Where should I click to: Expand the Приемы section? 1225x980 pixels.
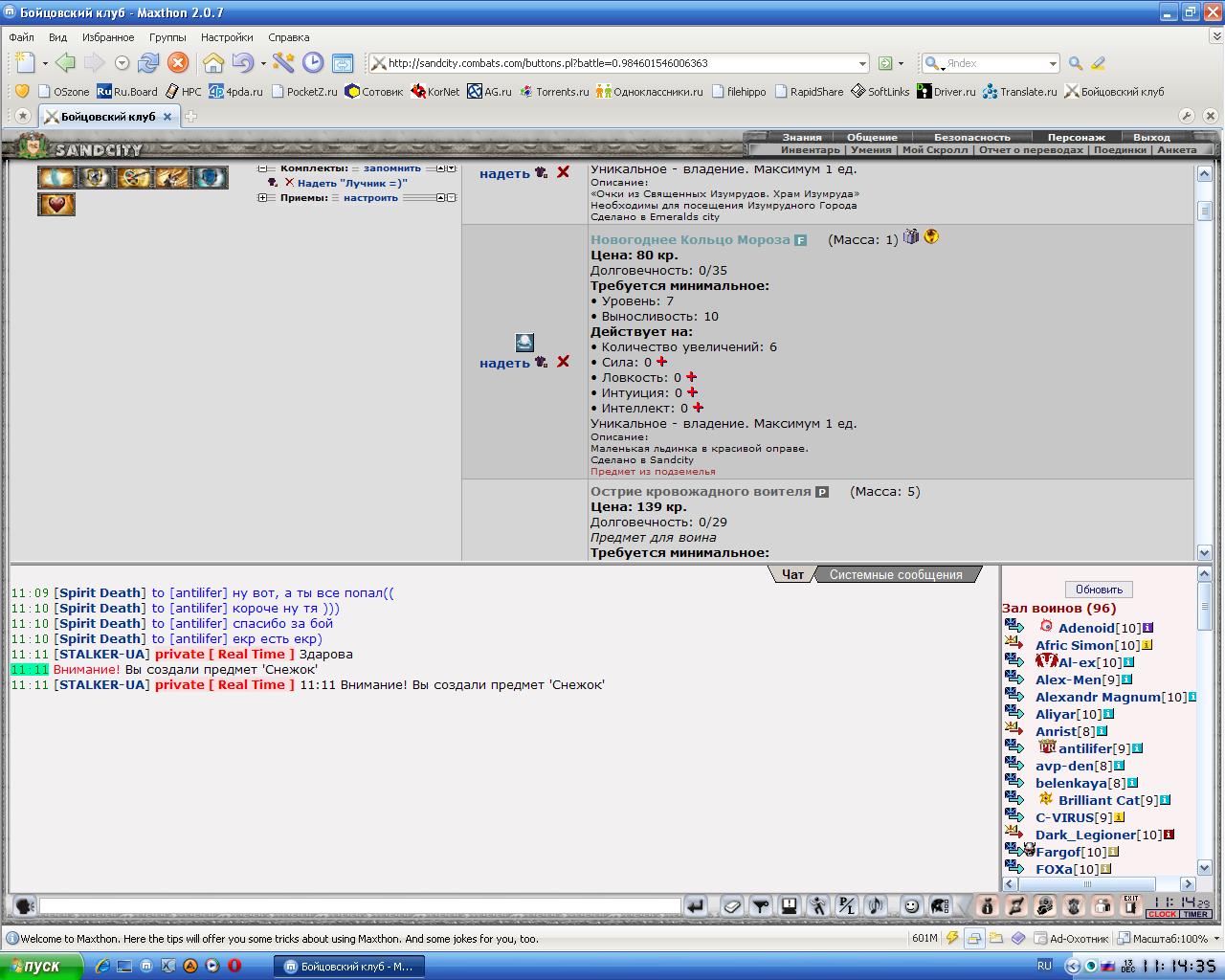262,198
